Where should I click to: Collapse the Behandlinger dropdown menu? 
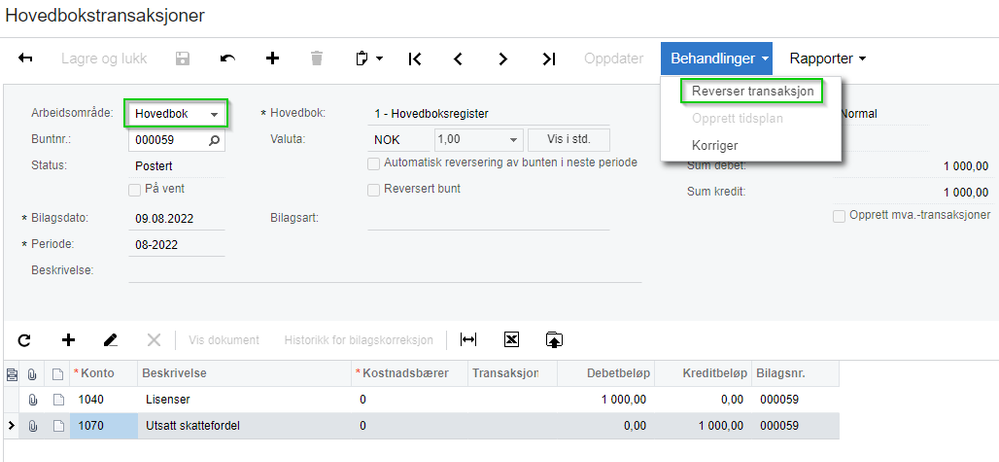coord(717,59)
